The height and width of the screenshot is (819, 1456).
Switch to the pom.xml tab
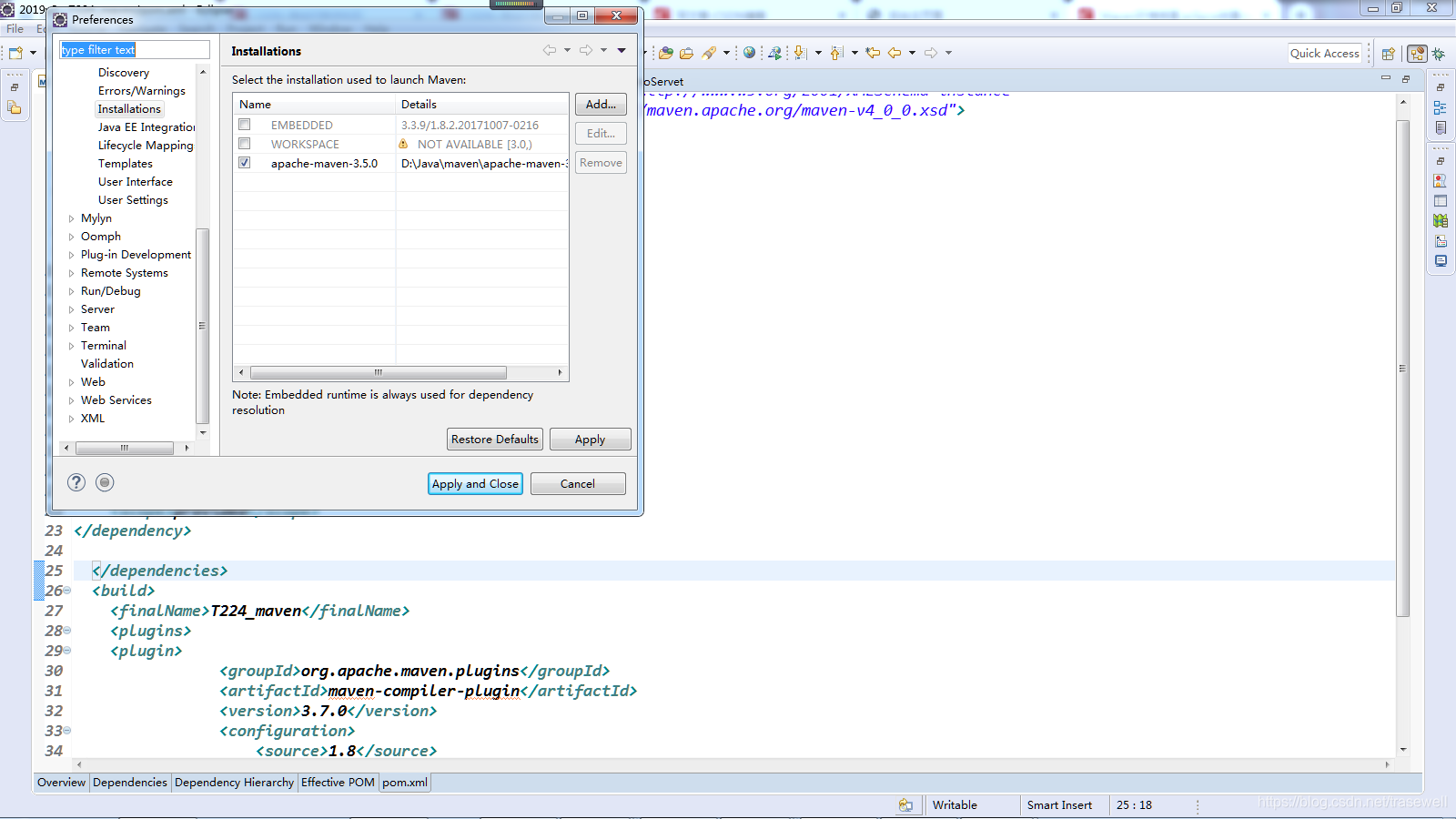(x=404, y=783)
